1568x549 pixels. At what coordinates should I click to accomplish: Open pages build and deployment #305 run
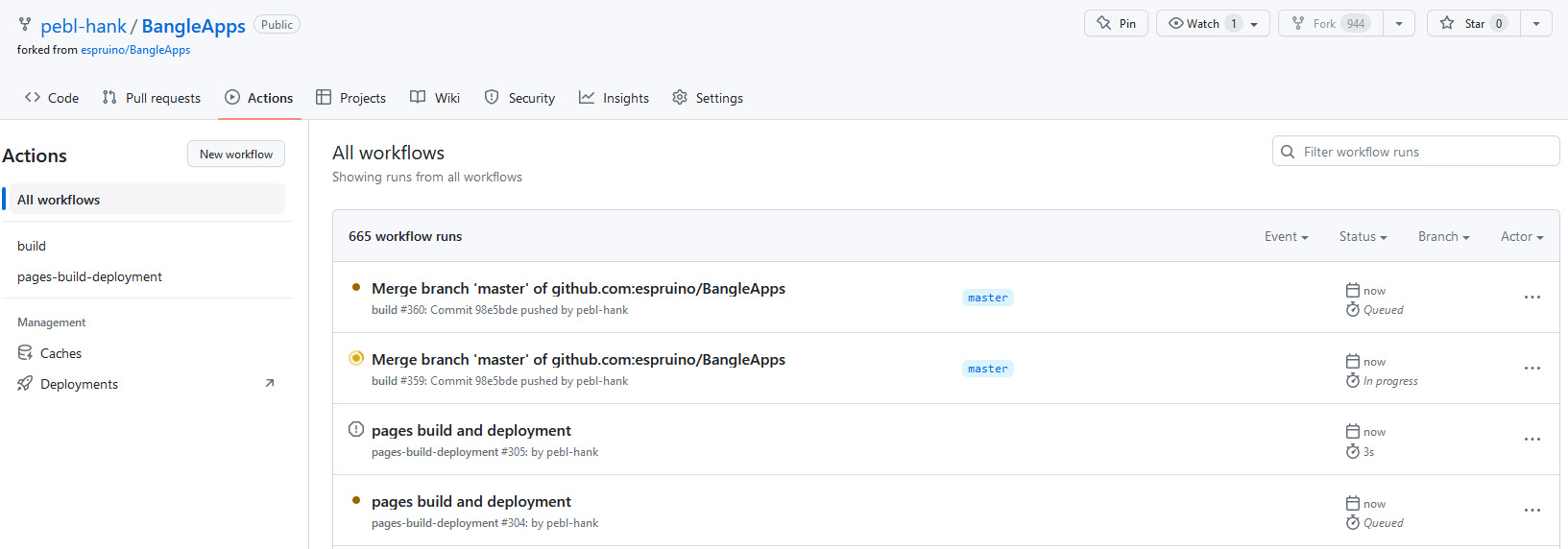tap(470, 430)
